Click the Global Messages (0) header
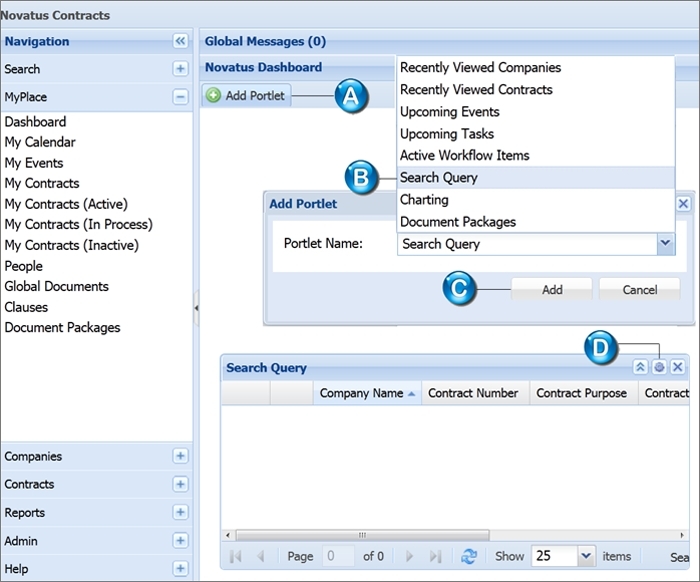 tap(265, 41)
